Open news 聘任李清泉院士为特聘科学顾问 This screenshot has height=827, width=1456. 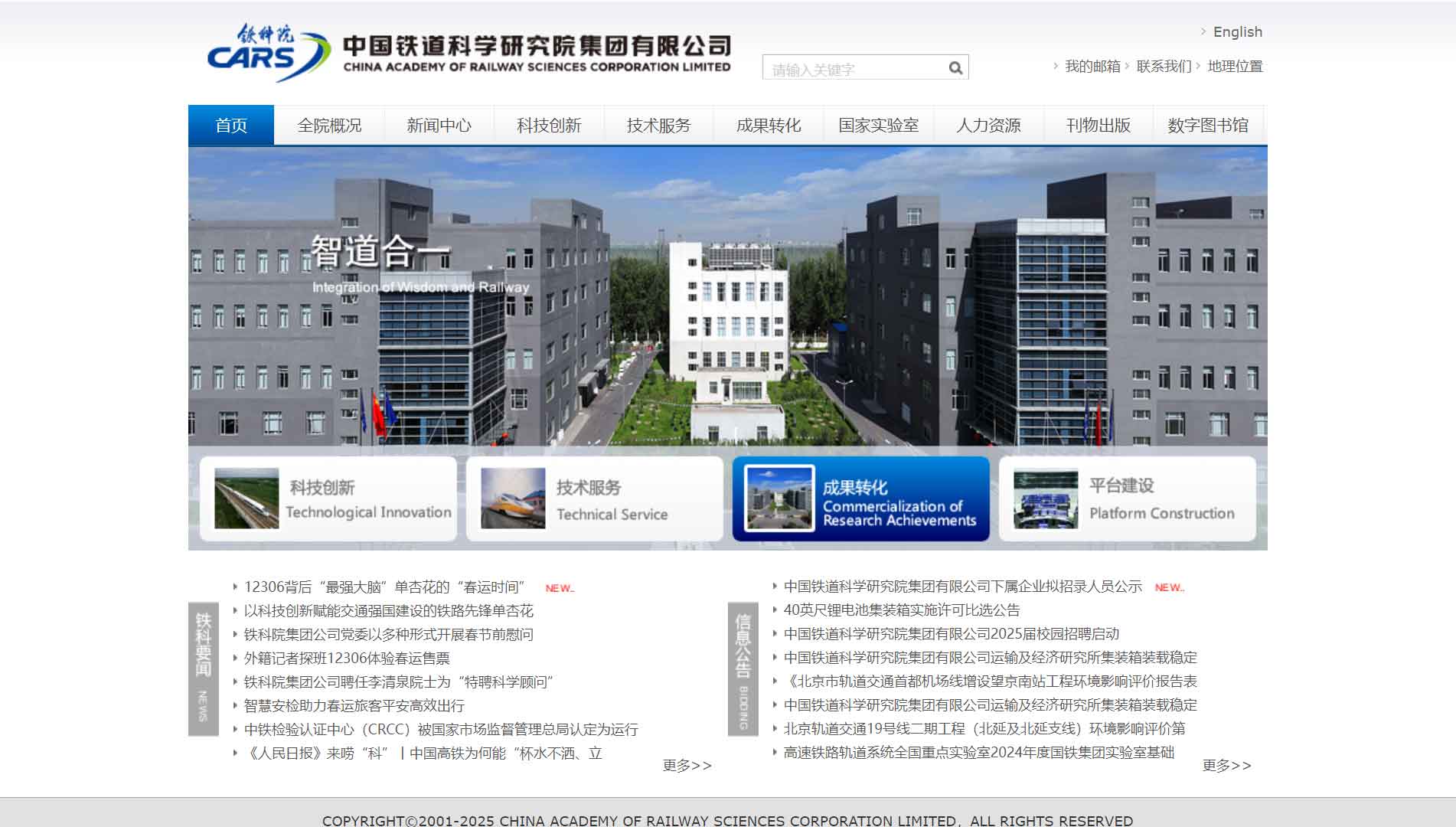point(398,682)
